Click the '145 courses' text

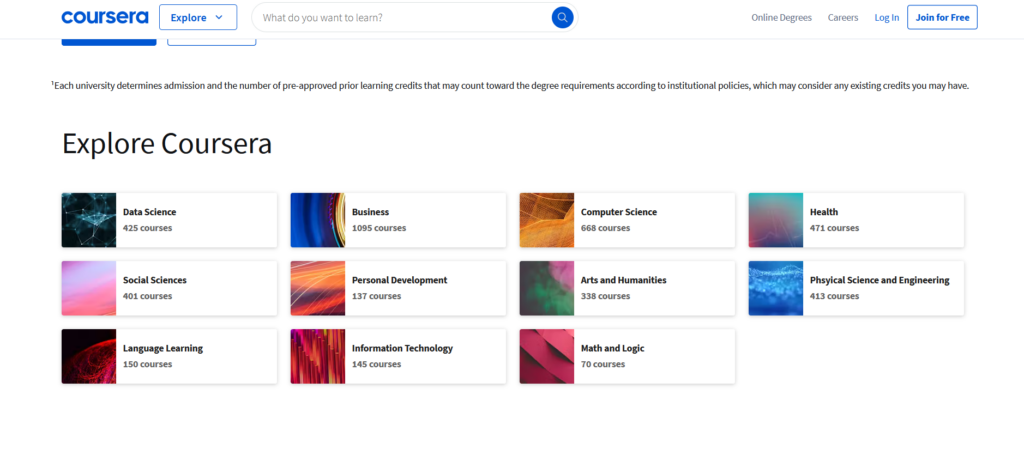[376, 364]
